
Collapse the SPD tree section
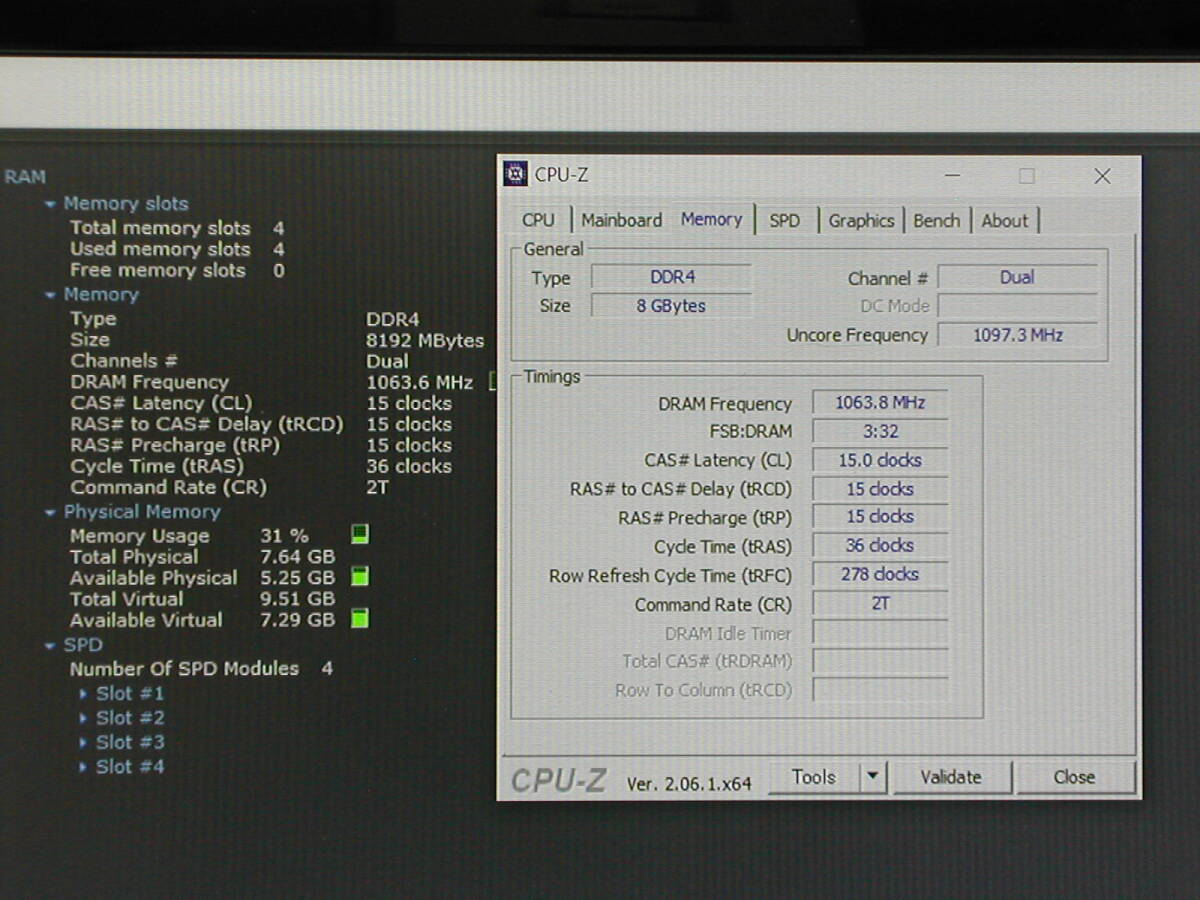pyautogui.click(x=50, y=646)
